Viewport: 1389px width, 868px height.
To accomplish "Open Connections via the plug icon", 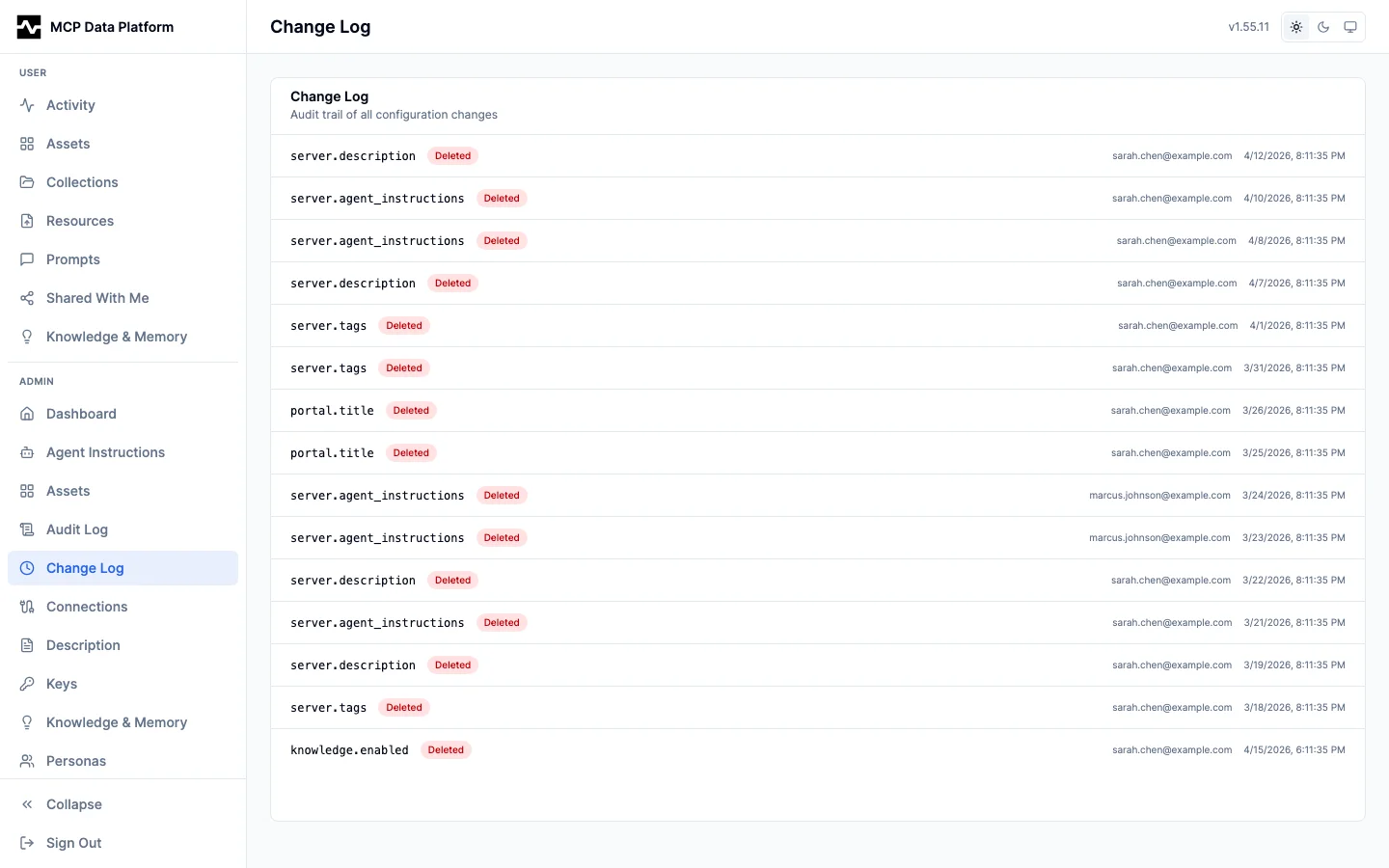I will [26, 607].
